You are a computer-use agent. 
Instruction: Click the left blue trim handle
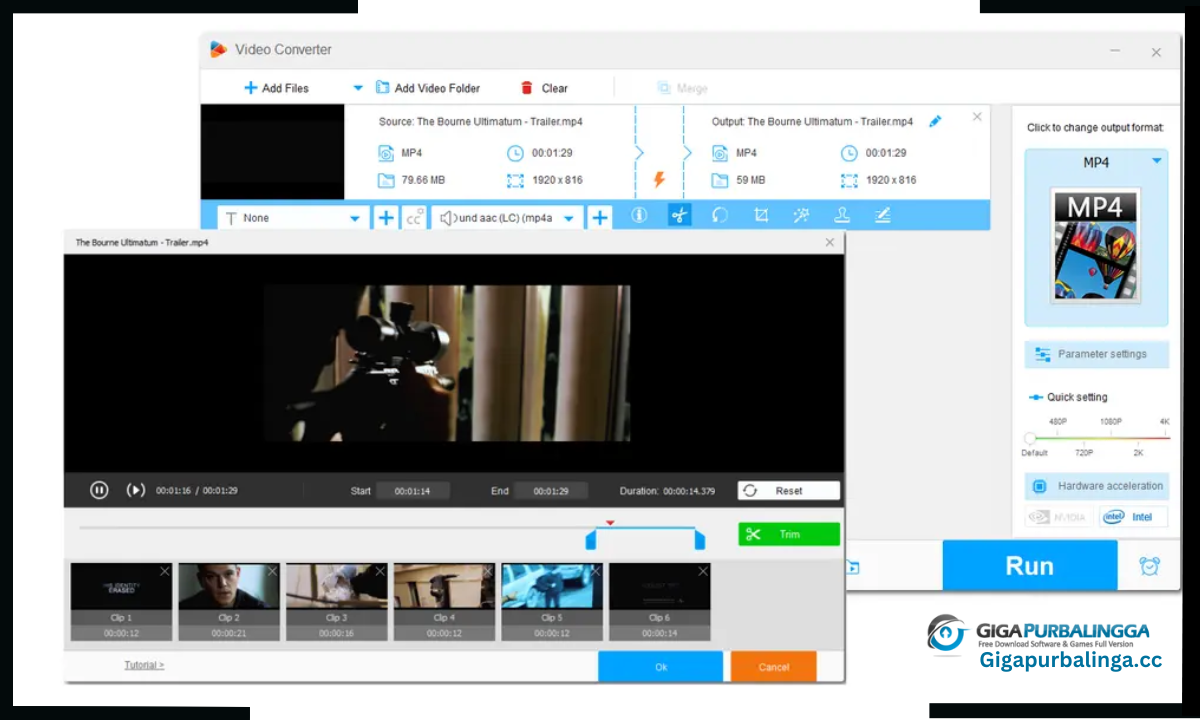[x=591, y=540]
